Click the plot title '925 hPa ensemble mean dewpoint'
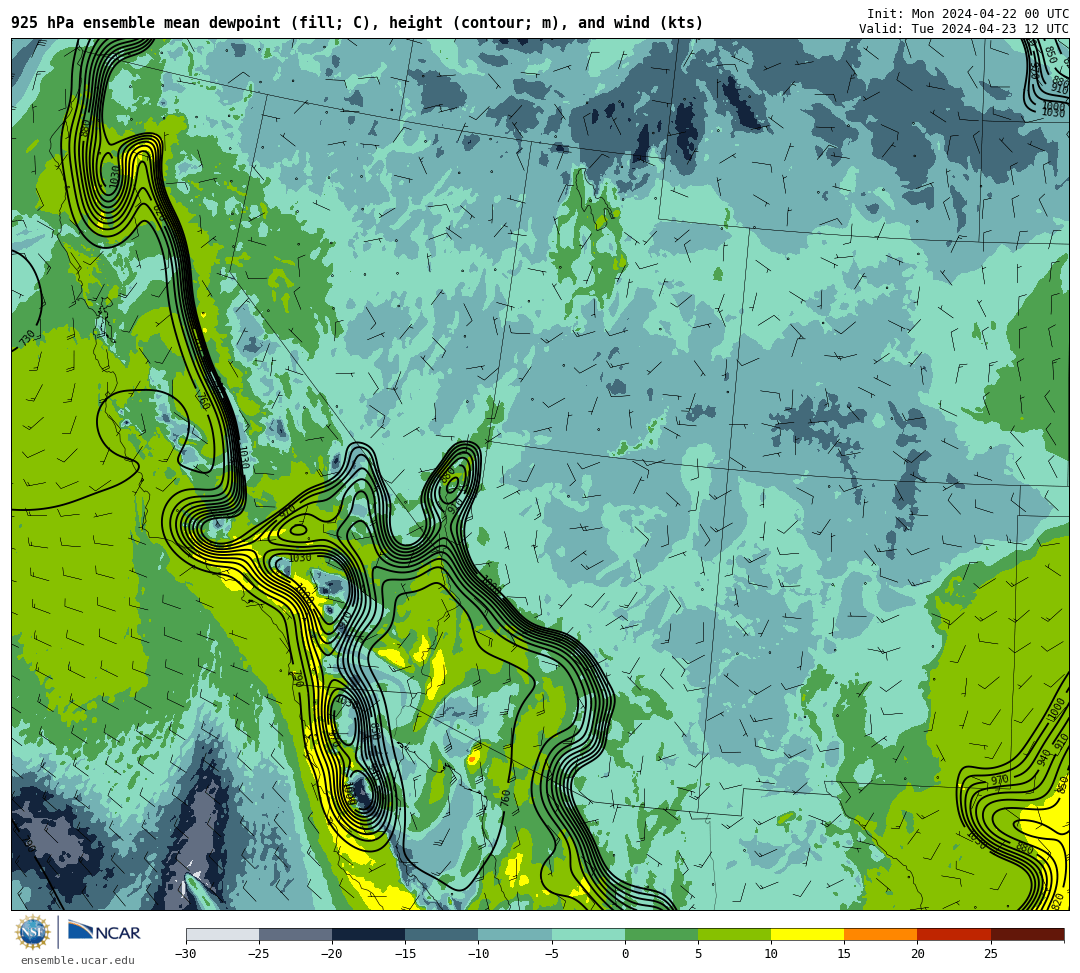Screen dimensions: 1080x973 (146, 23)
